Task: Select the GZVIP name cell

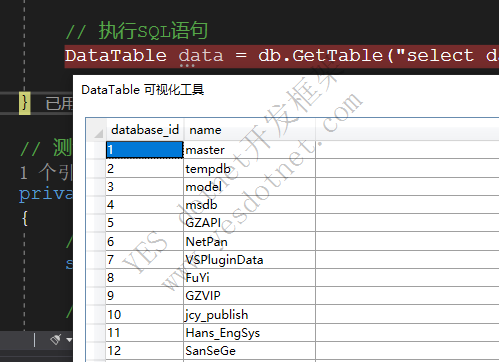Action: [x=249, y=296]
